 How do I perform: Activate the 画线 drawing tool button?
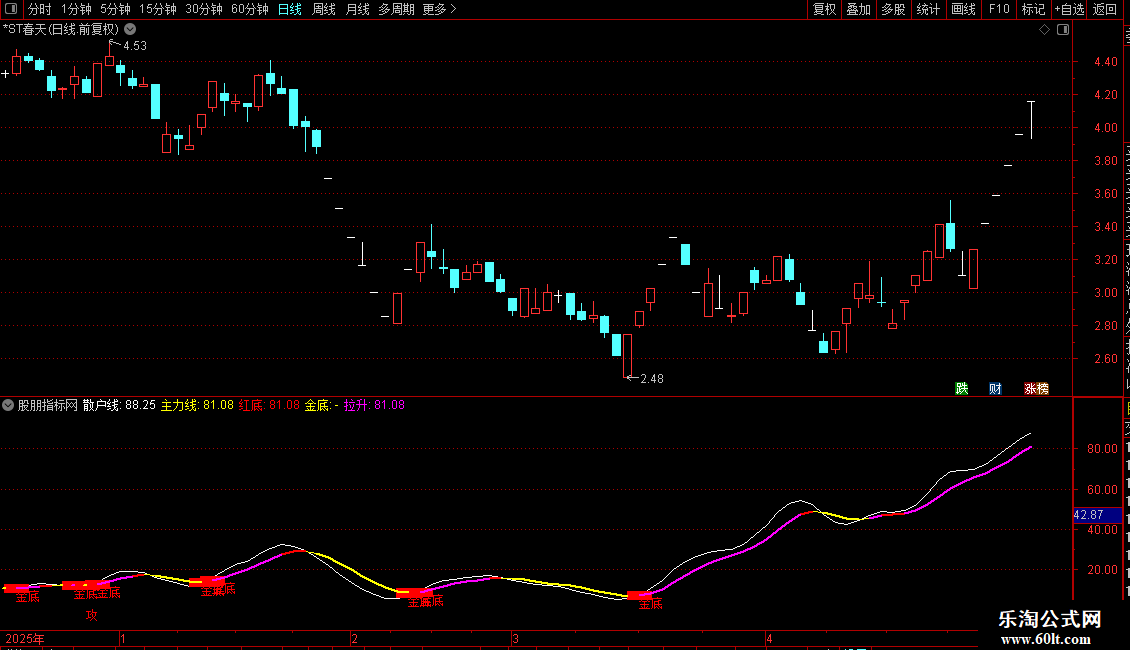(964, 9)
